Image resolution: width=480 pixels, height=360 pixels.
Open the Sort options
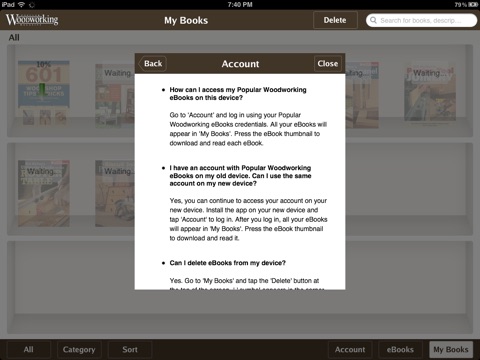(x=130, y=349)
